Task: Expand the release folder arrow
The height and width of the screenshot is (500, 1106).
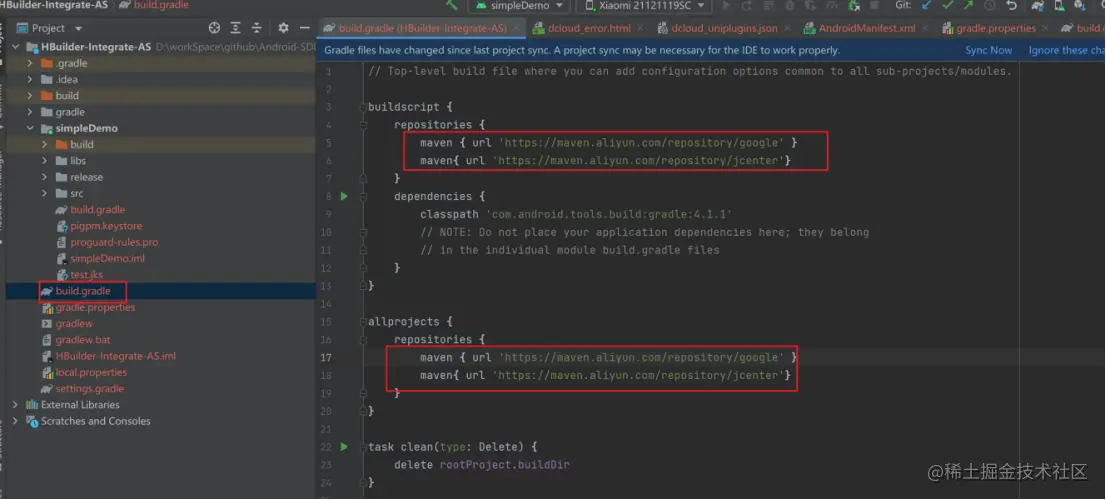Action: 44,177
